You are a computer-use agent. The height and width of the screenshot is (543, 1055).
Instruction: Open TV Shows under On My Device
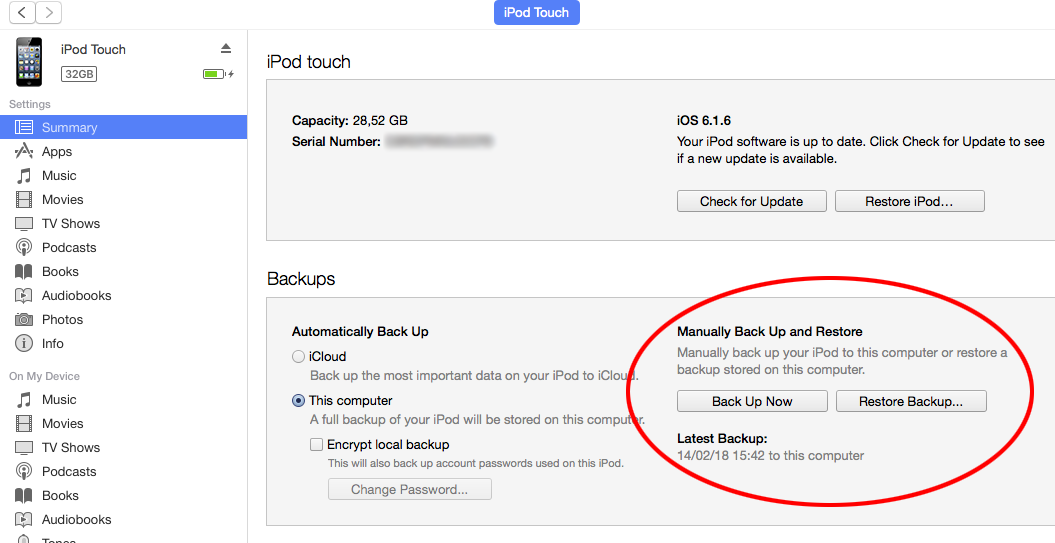point(70,447)
